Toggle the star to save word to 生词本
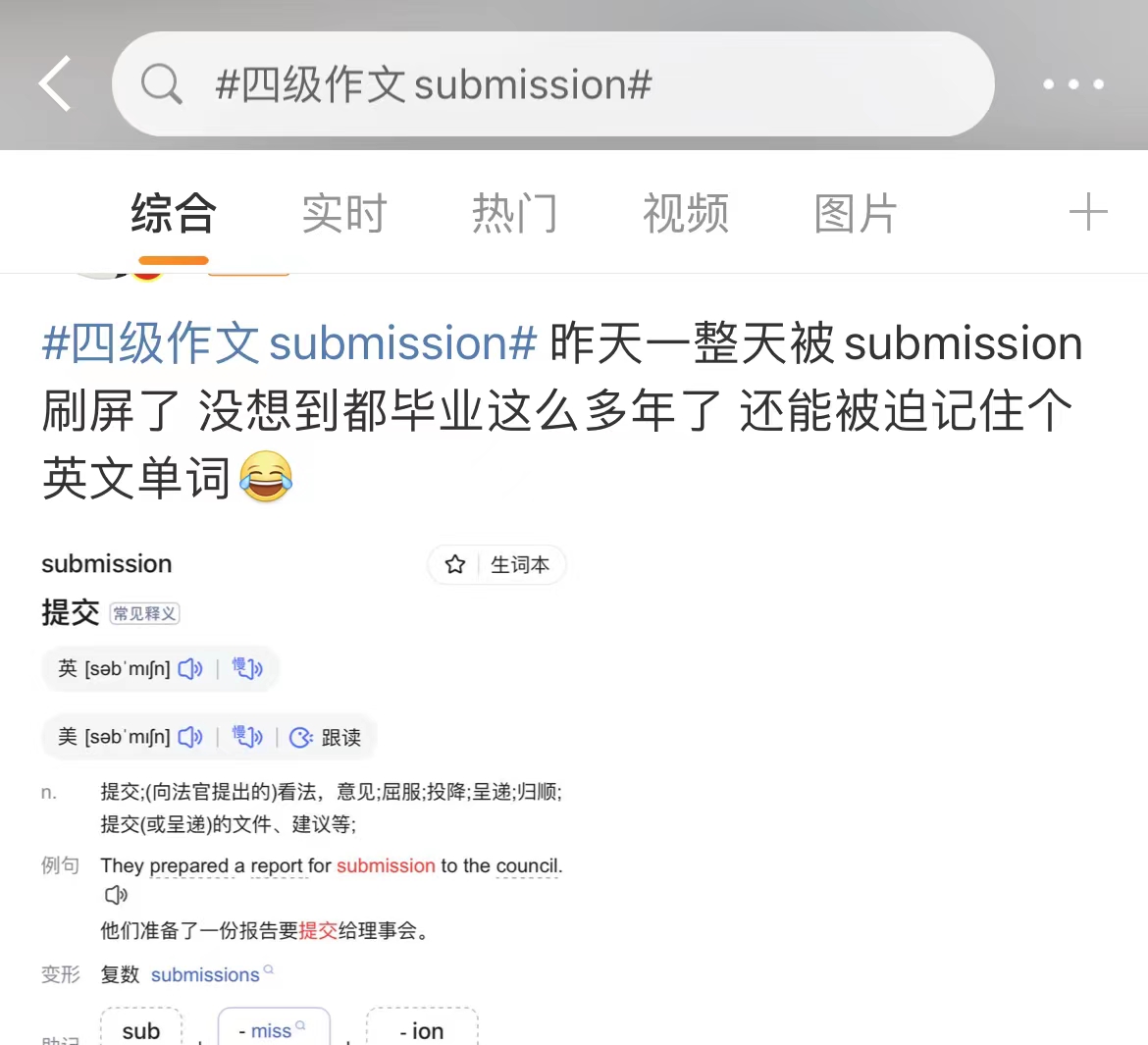This screenshot has width=1148, height=1045. click(454, 564)
